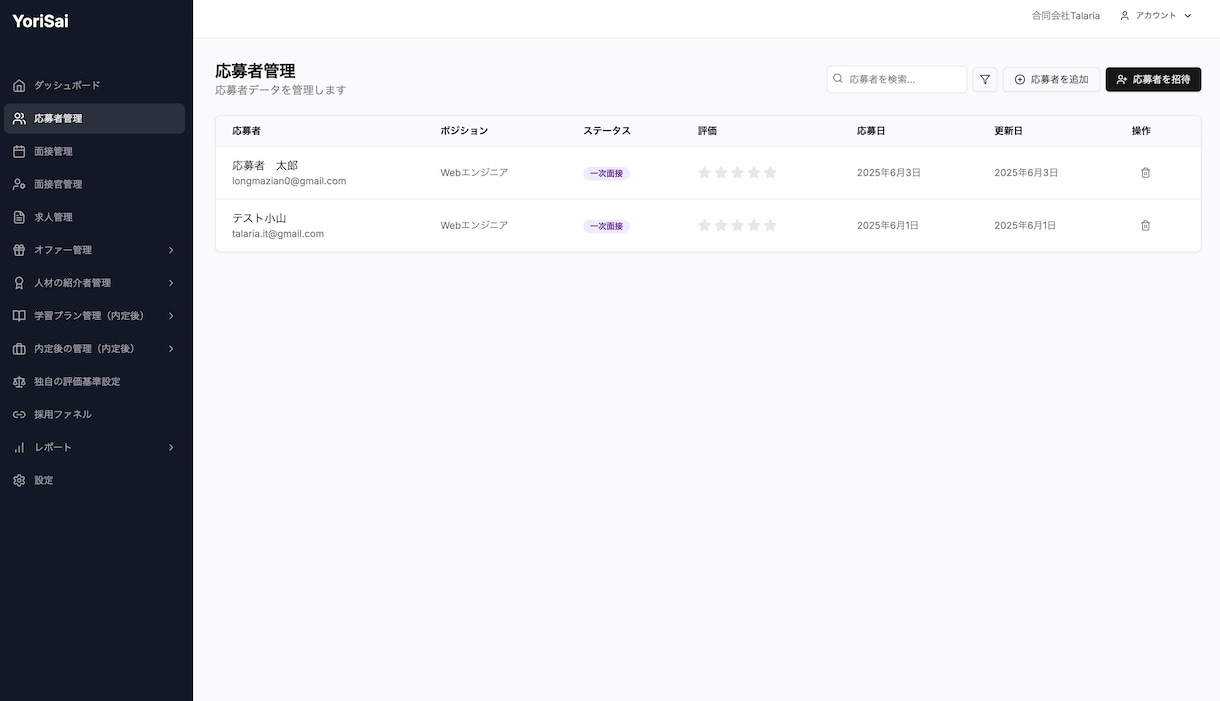Screen dimensions: 1220x701
Task: Select 面接管理 menu item
Action: 94,151
